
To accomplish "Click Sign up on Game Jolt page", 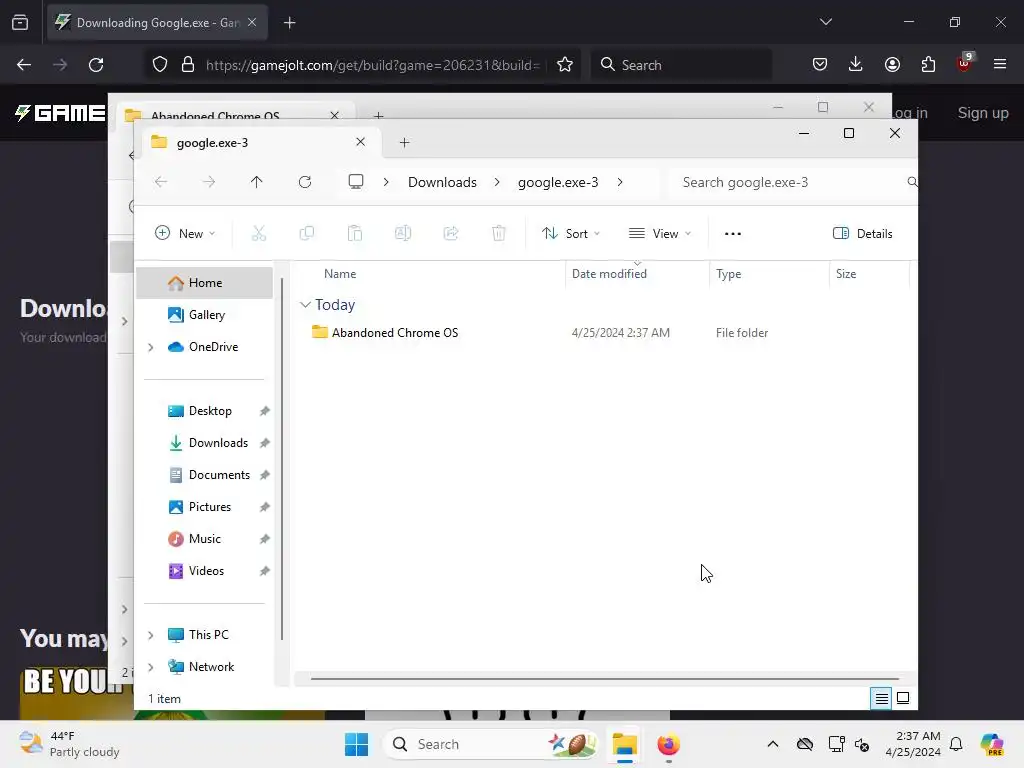I will 983,113.
